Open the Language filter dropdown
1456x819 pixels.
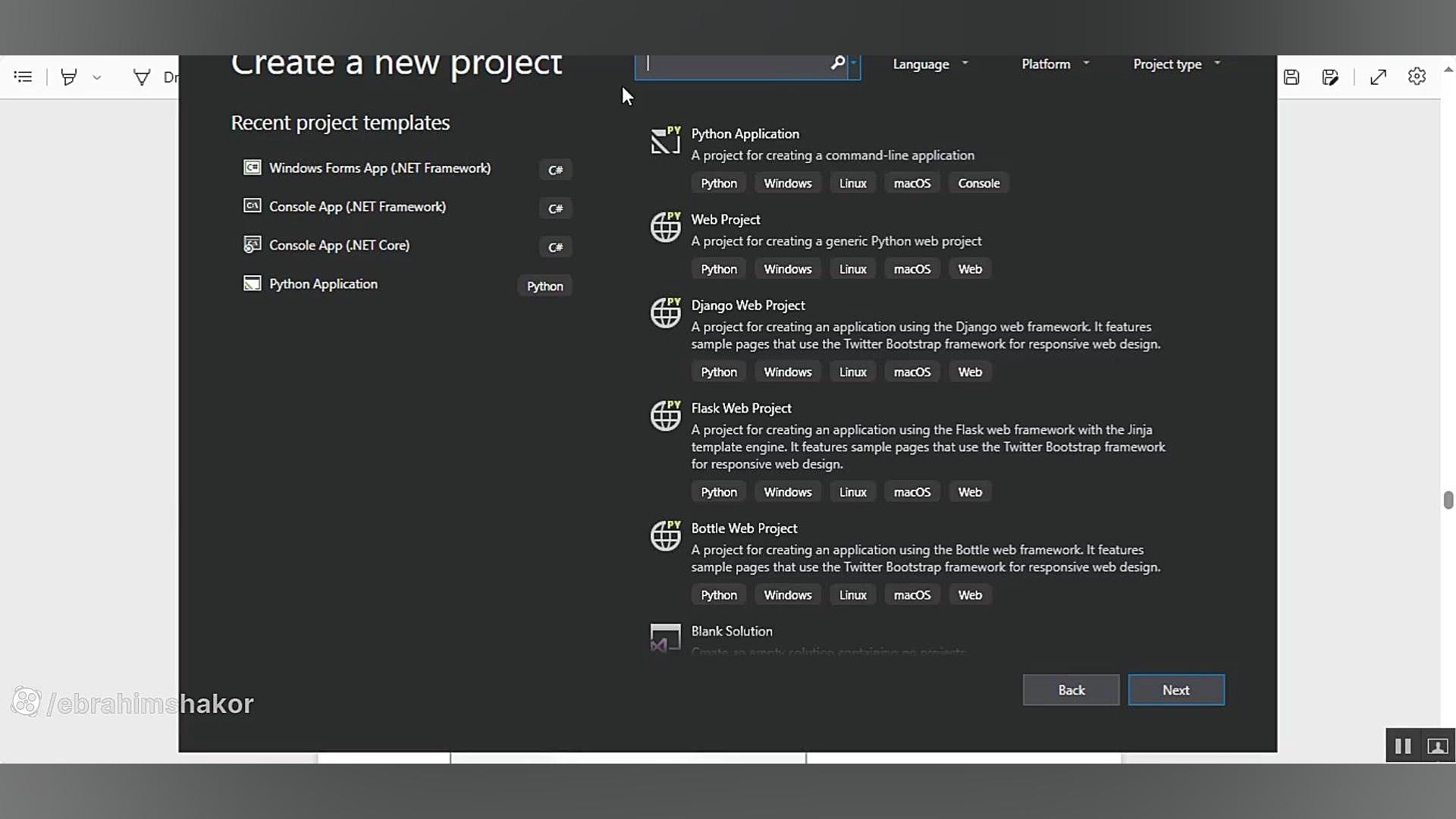click(x=930, y=64)
